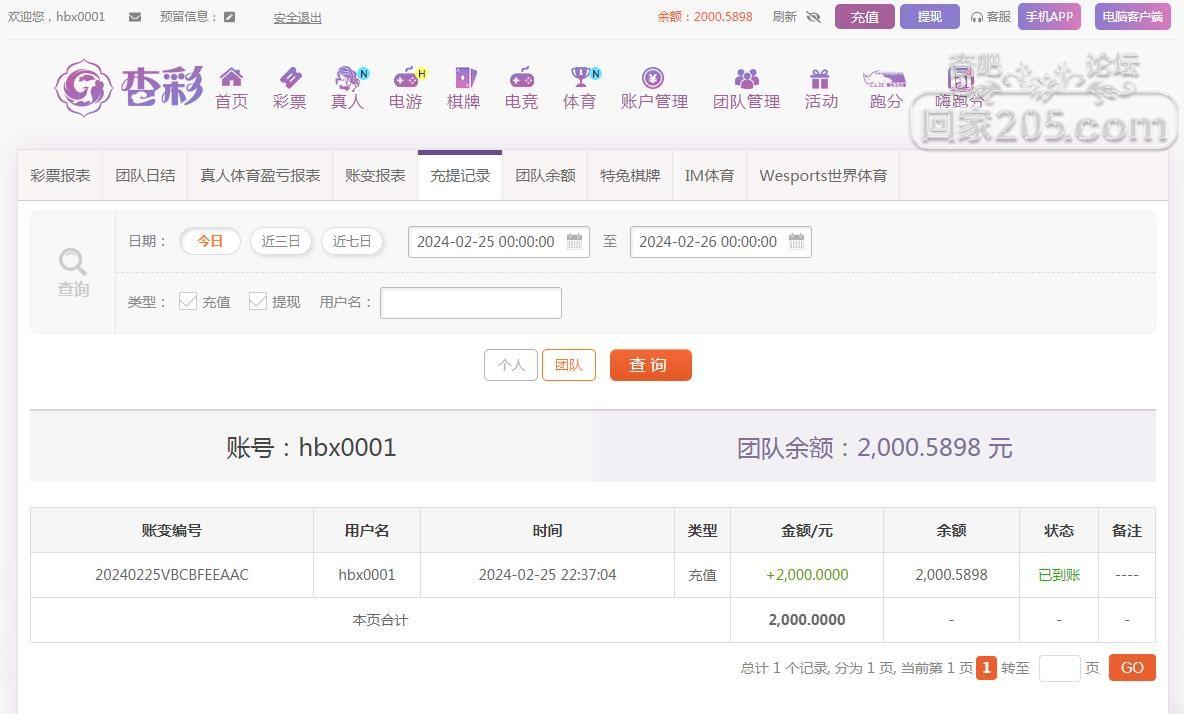The height and width of the screenshot is (714, 1184).
Task: Open the mail envelope icon beside username
Action: (134, 17)
